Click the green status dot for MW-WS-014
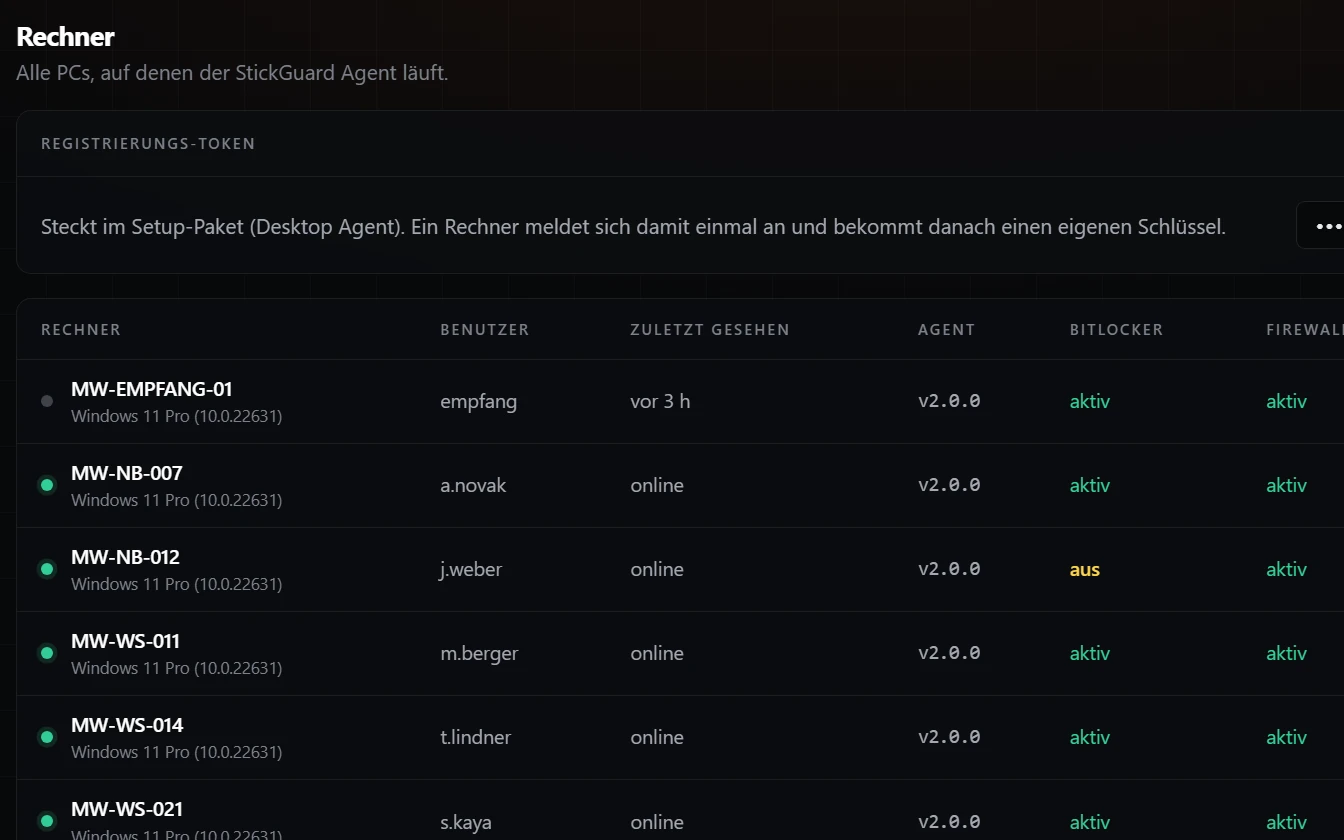Screen dimensions: 1344x840 tap(47, 737)
